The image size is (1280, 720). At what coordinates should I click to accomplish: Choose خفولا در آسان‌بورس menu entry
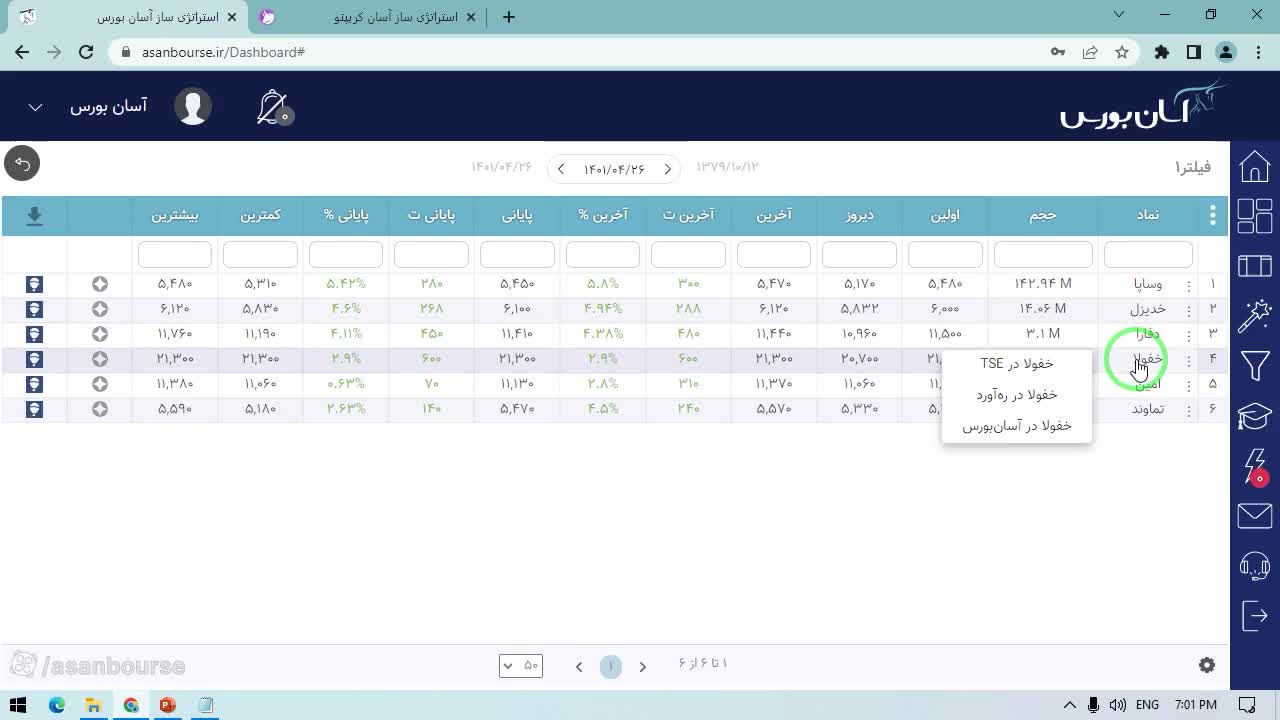[x=1016, y=425]
